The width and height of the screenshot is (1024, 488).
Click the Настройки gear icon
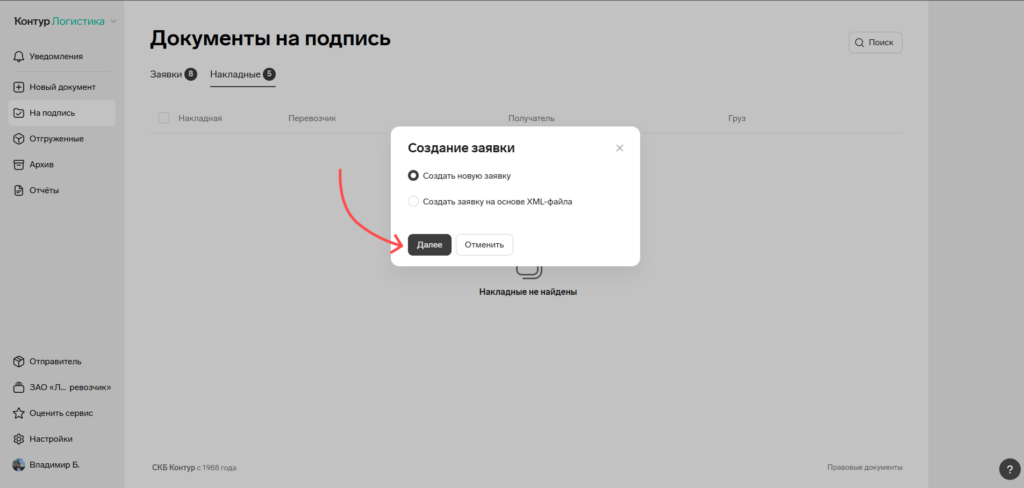[x=19, y=439]
